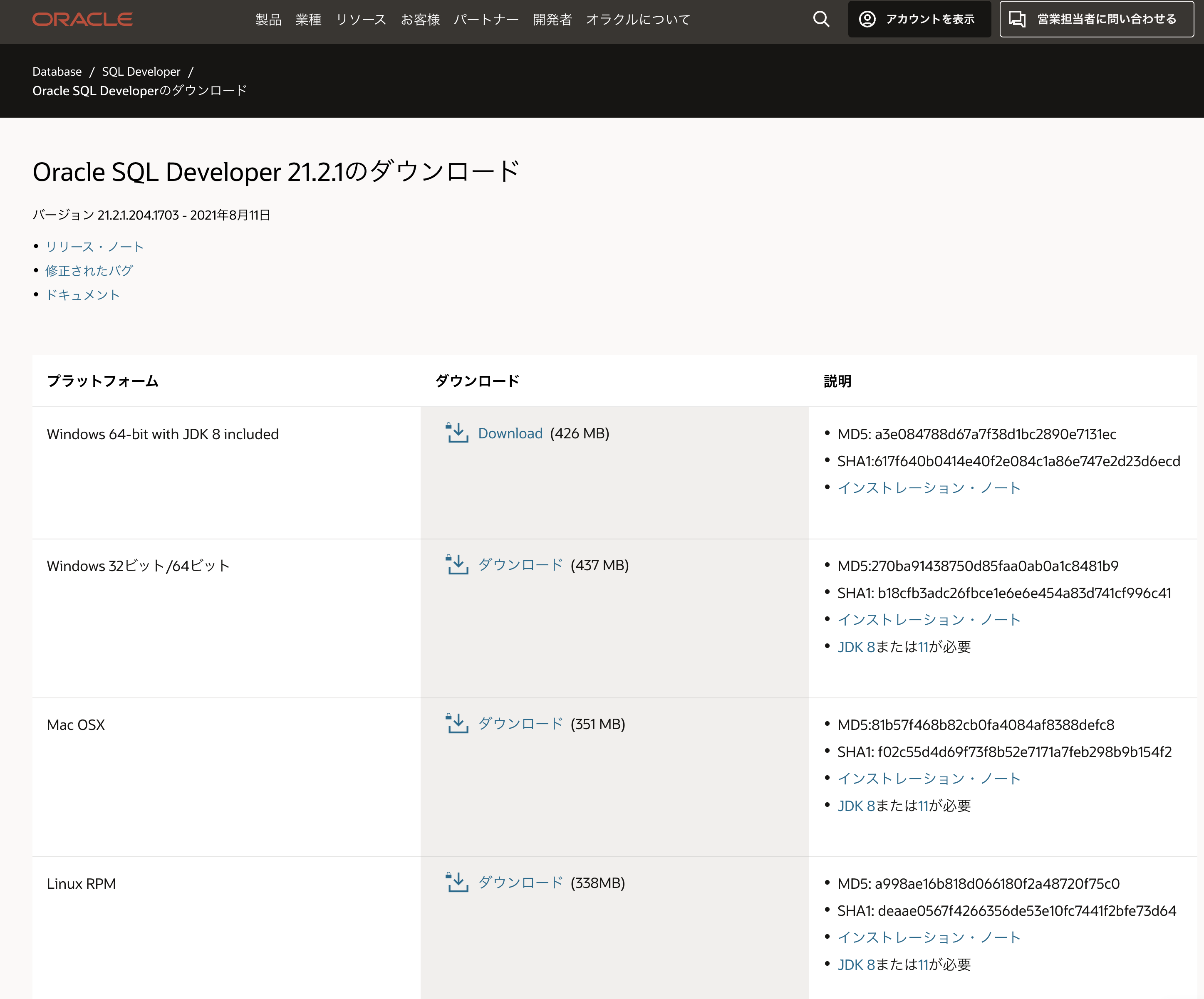Open the 開発者 menu
Image resolution: width=1204 pixels, height=999 pixels.
[x=552, y=19]
